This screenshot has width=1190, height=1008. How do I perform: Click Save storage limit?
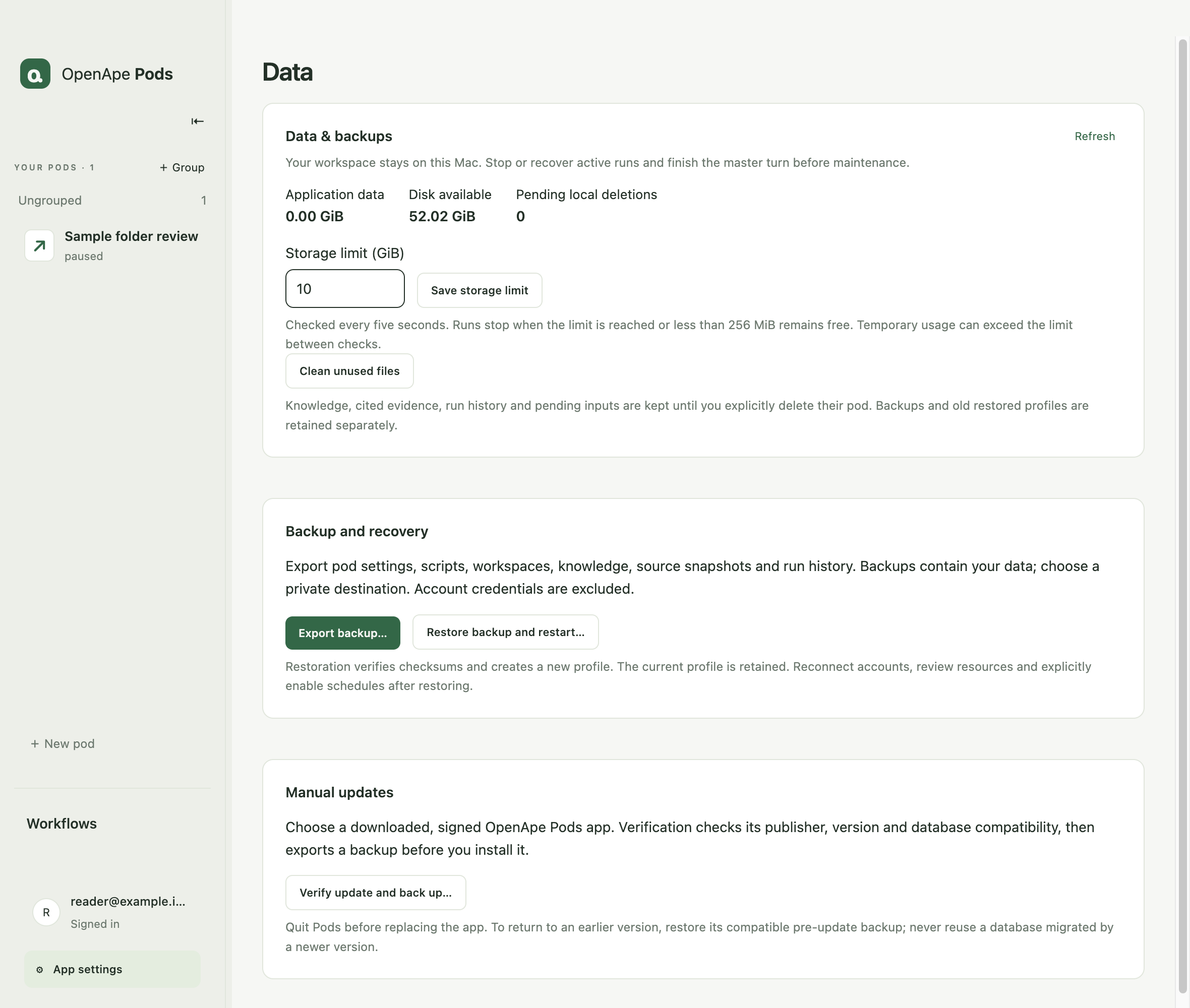[x=479, y=290]
